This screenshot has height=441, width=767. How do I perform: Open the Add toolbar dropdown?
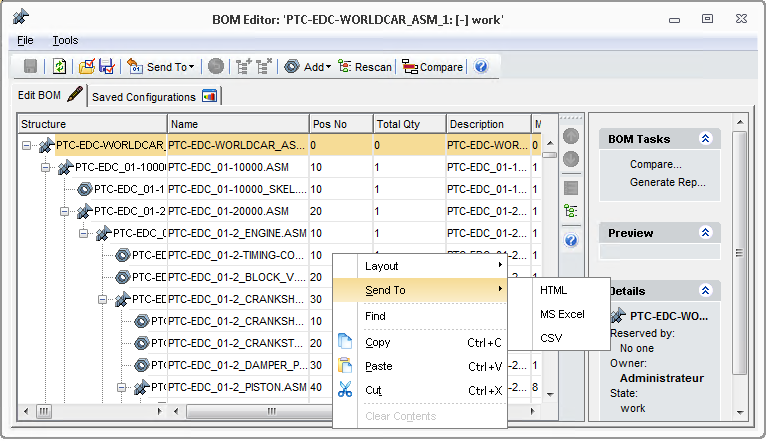point(308,66)
